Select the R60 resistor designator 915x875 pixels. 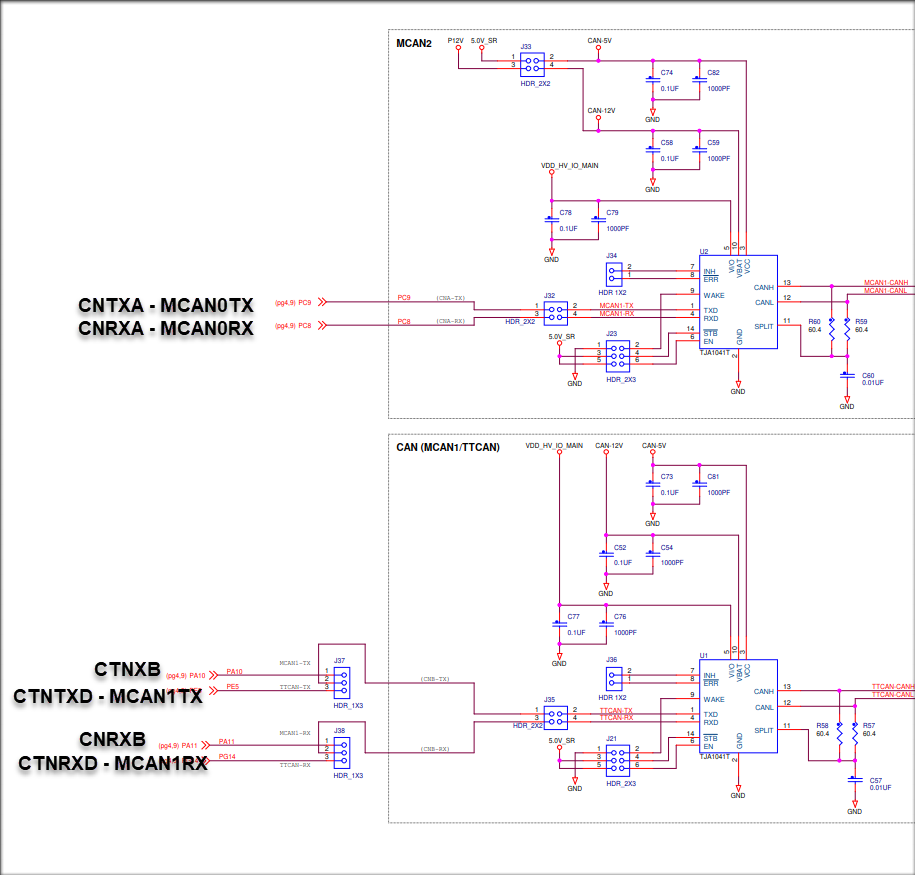point(814,322)
